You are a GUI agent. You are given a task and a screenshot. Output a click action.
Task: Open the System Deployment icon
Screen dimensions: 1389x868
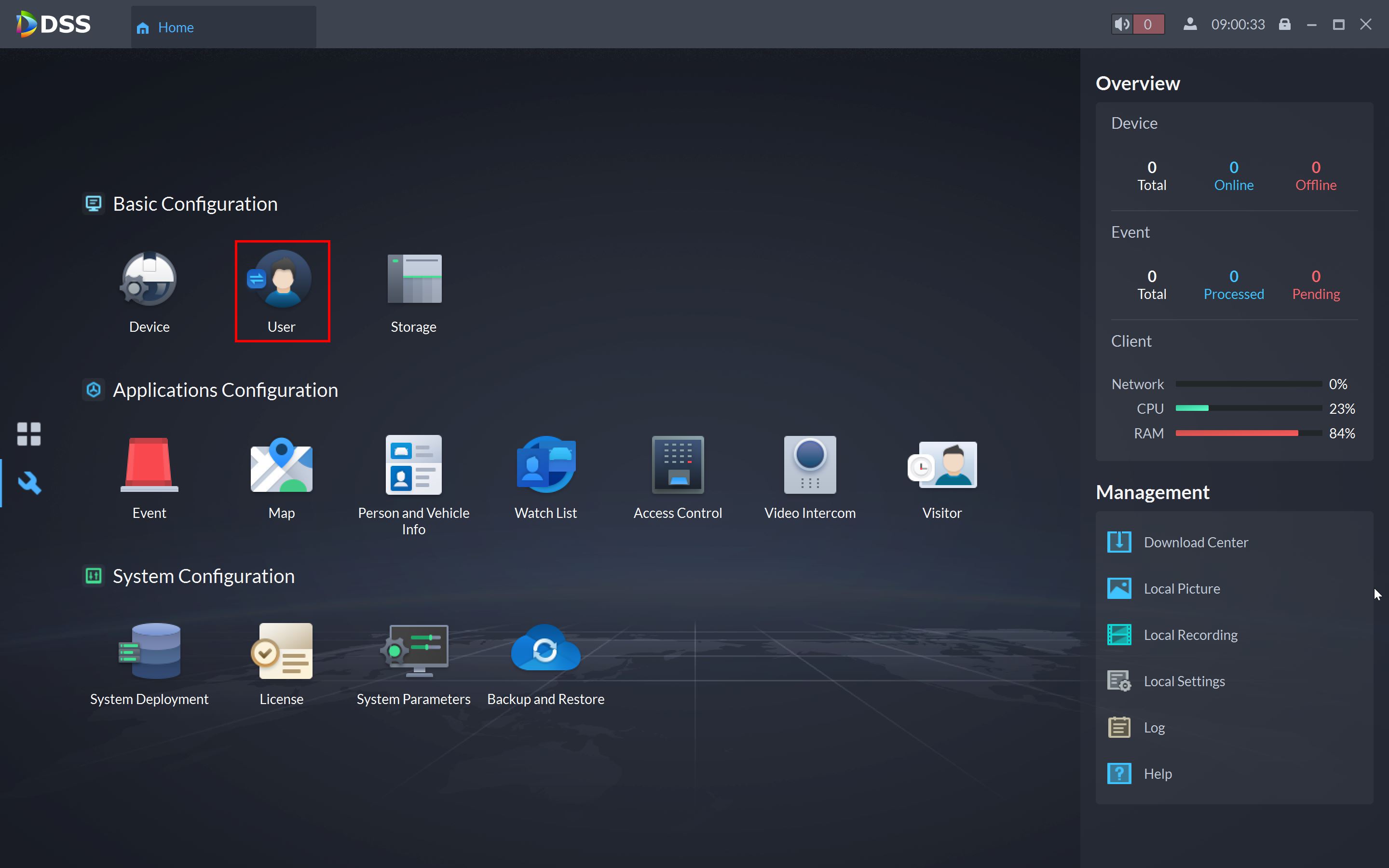point(149,651)
